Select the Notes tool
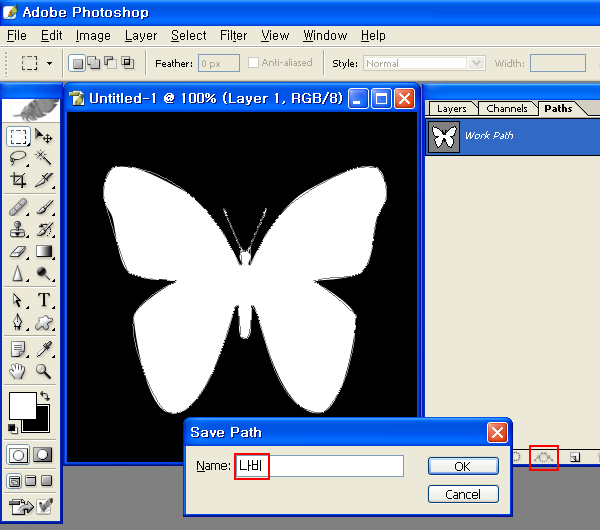 coord(18,349)
